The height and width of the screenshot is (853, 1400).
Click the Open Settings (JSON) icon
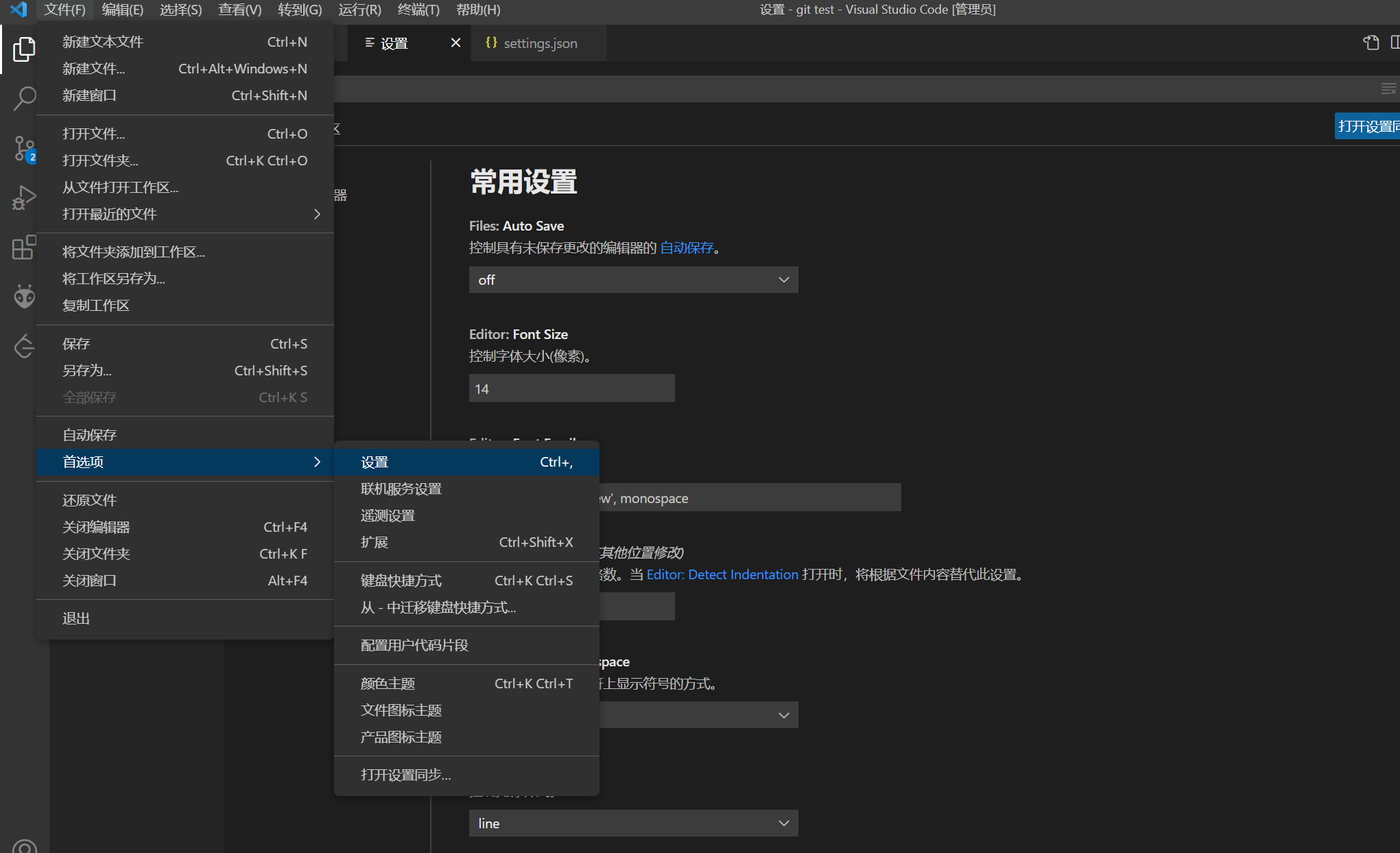(x=1371, y=43)
